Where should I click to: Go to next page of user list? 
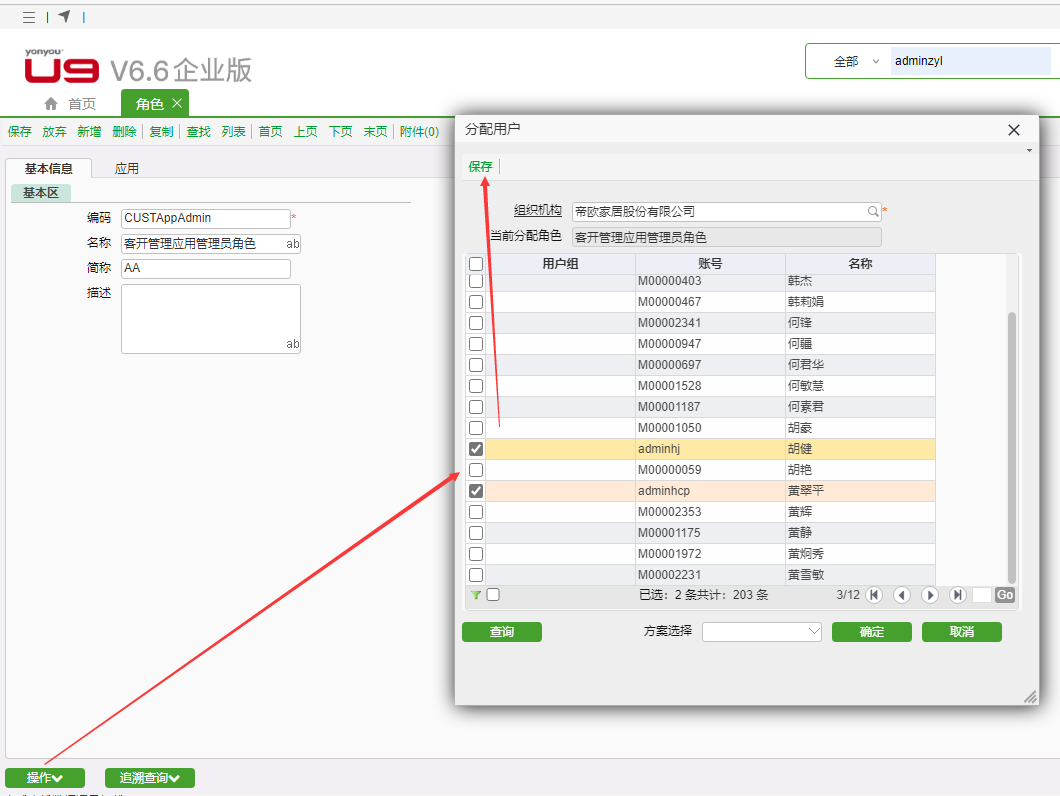[x=930, y=595]
